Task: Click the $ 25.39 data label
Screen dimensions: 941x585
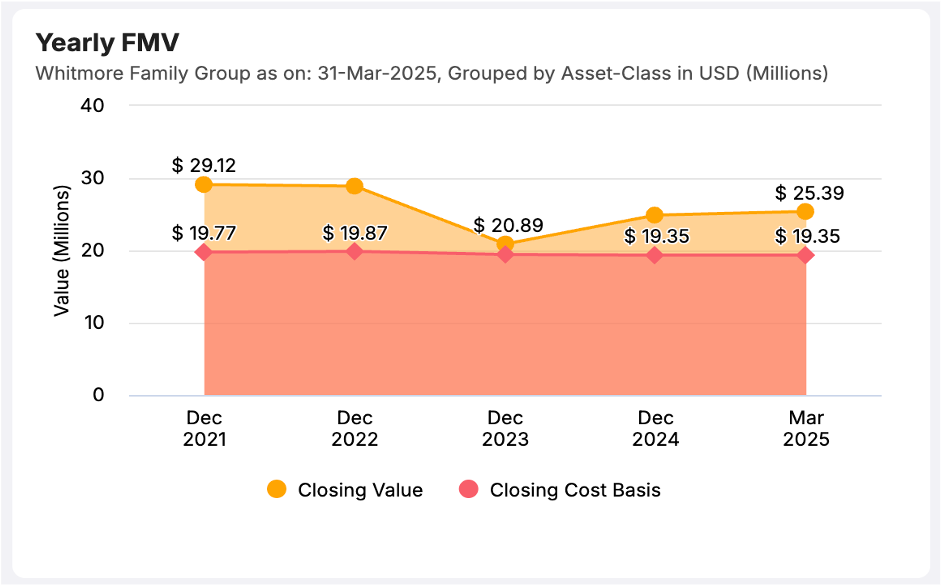Action: pyautogui.click(x=805, y=192)
